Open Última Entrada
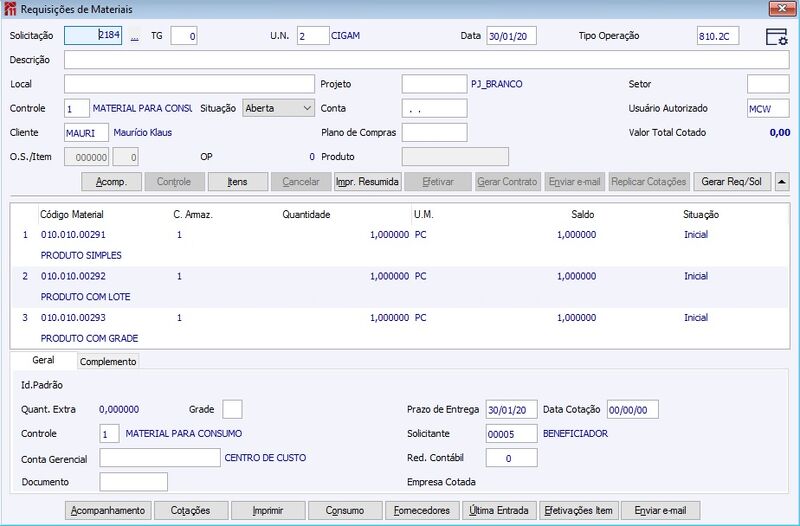This screenshot has width=800, height=526. (499, 510)
